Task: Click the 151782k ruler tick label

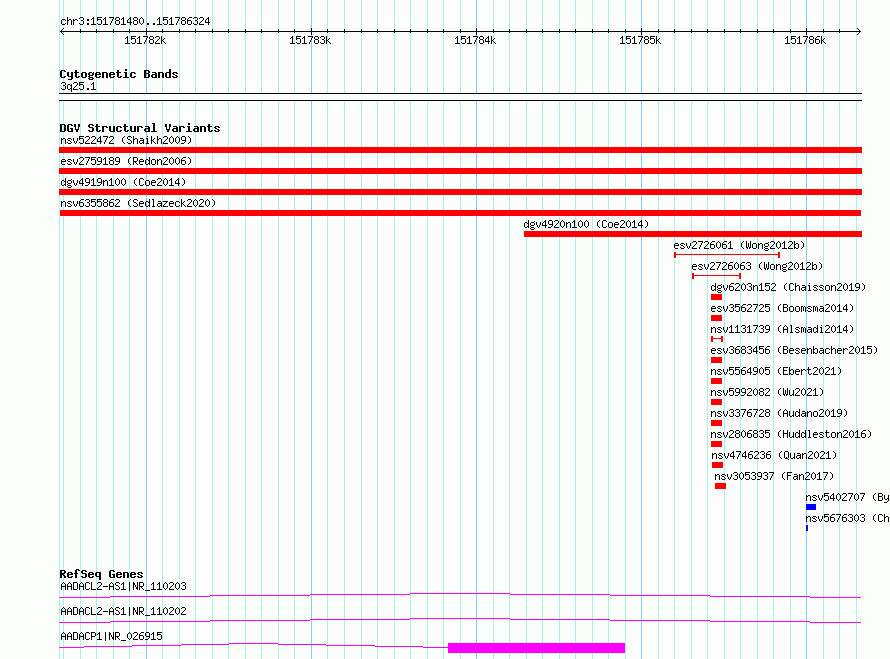Action: point(145,40)
